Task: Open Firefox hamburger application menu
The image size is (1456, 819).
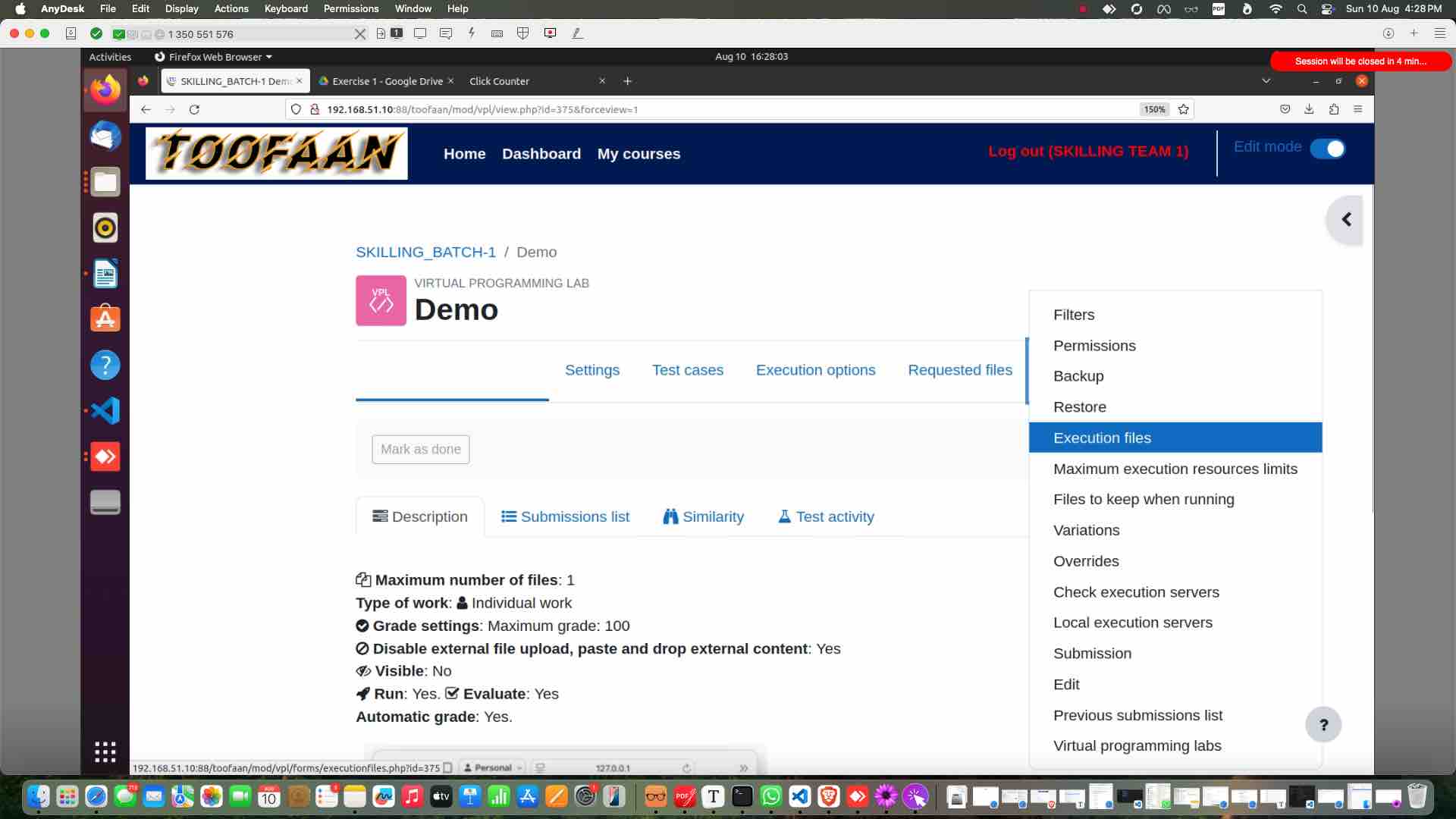Action: 1357,109
